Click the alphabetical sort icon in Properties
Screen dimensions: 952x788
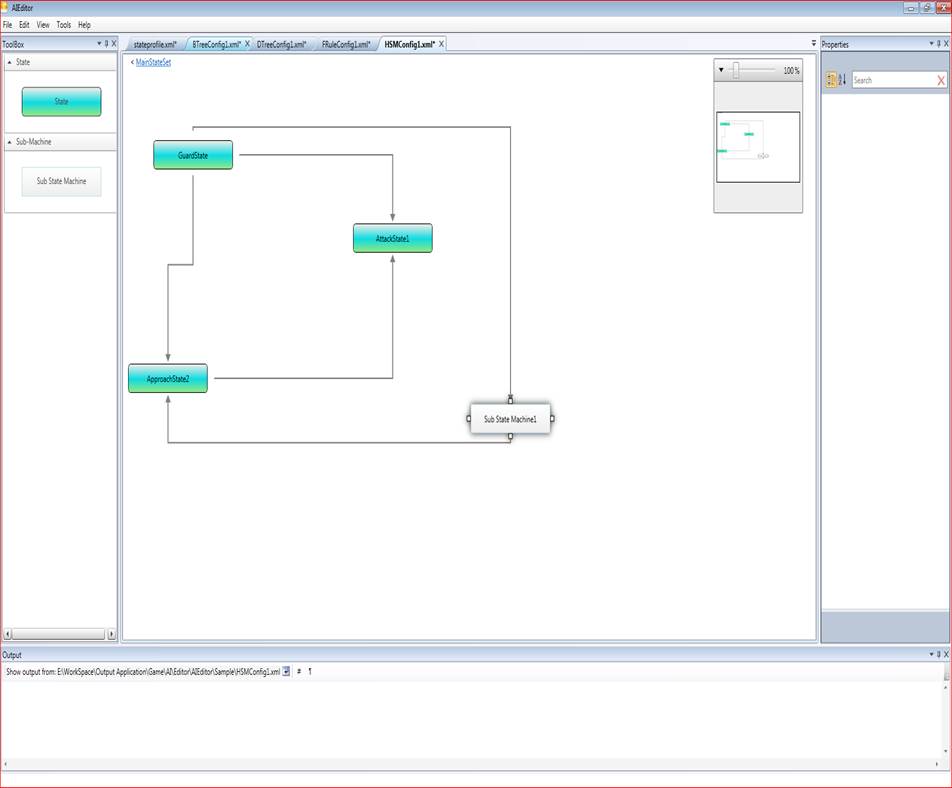[x=842, y=80]
